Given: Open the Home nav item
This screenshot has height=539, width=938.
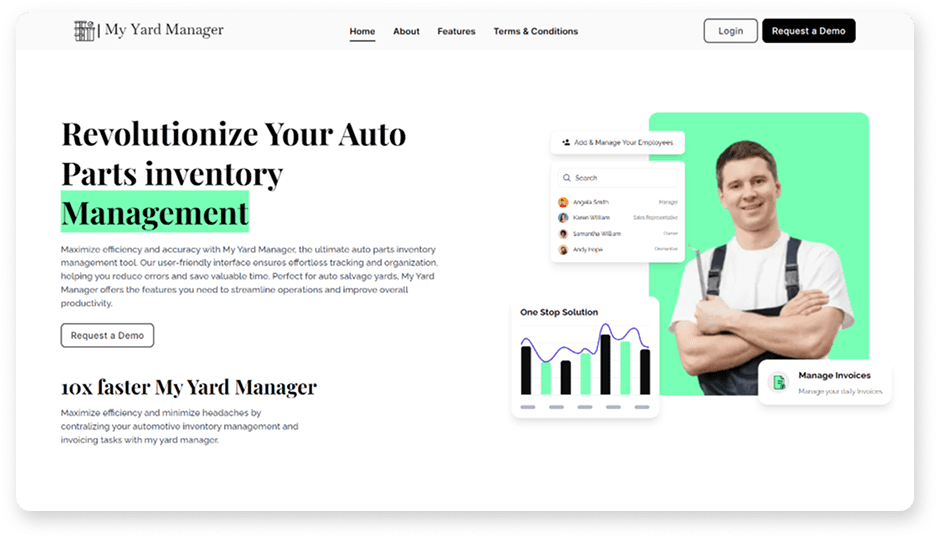Looking at the screenshot, I should 362,31.
